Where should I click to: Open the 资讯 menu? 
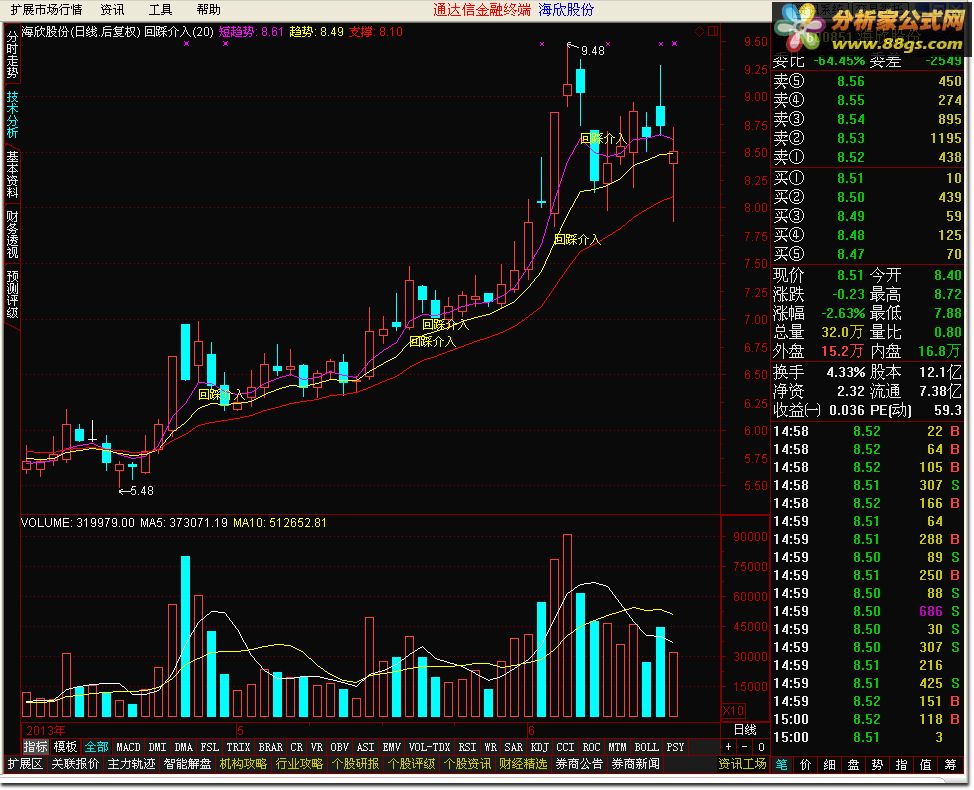click(112, 9)
